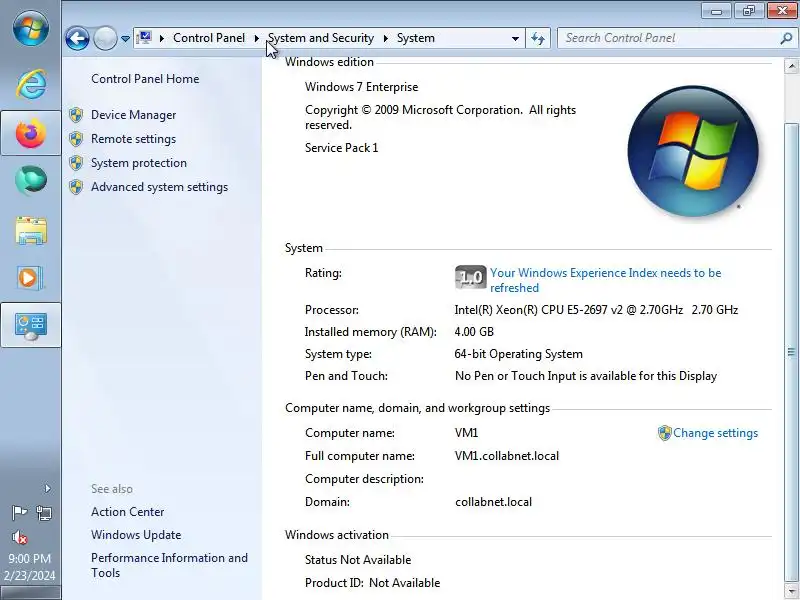The image size is (800, 600).
Task: Select the Control Panel taskbar button
Action: point(31,326)
